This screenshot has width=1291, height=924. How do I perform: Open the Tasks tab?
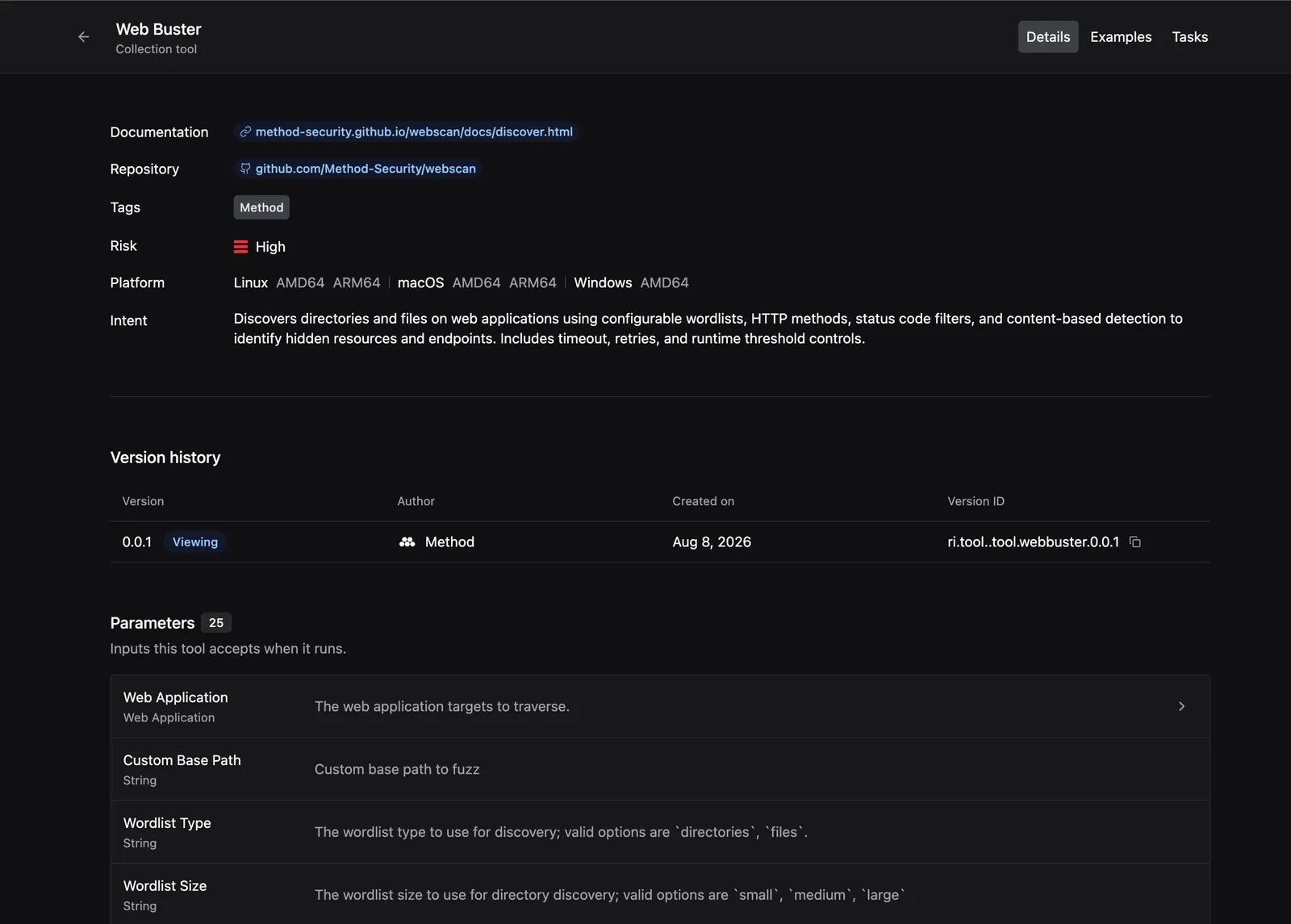click(1189, 37)
